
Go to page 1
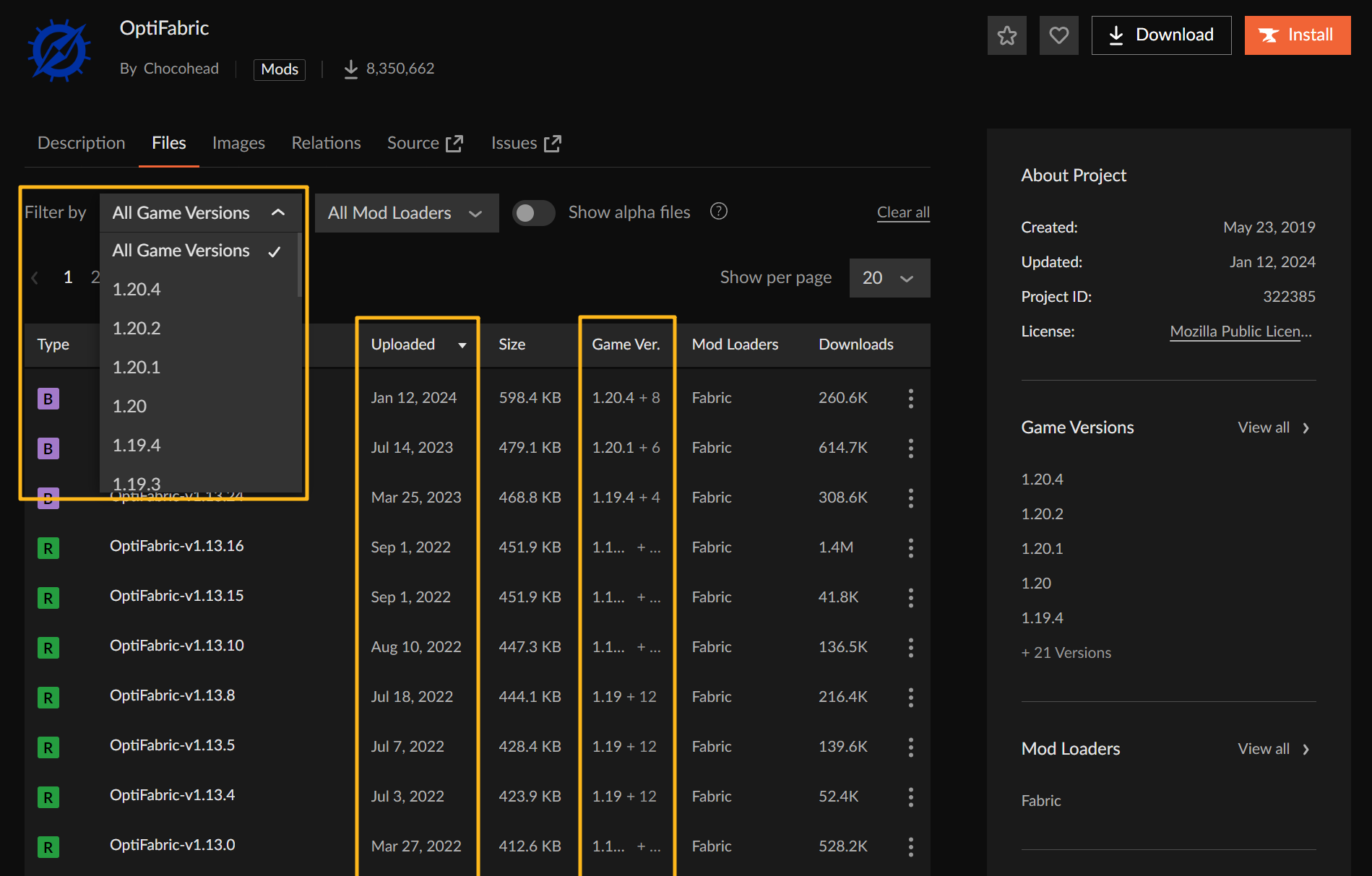click(x=68, y=277)
